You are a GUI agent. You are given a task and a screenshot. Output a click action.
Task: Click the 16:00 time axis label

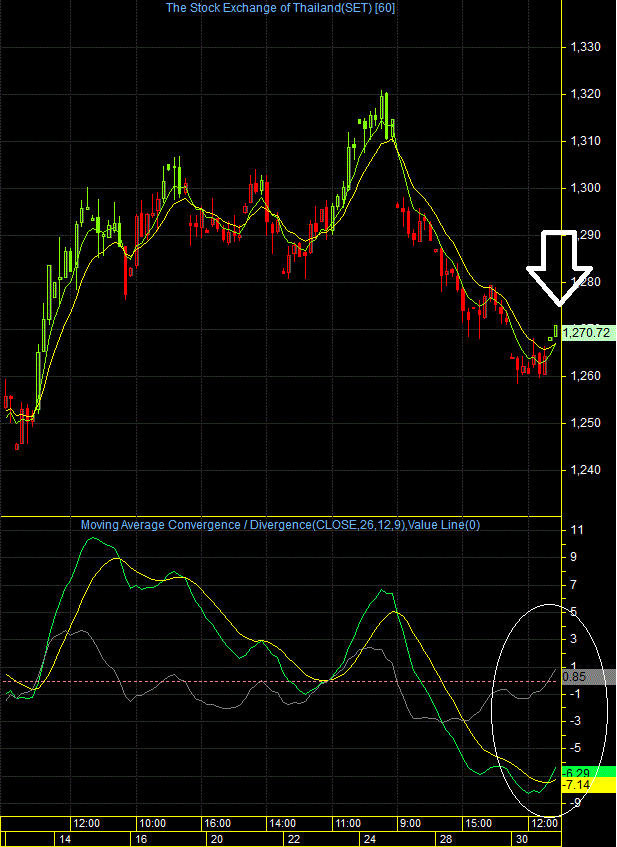point(218,824)
